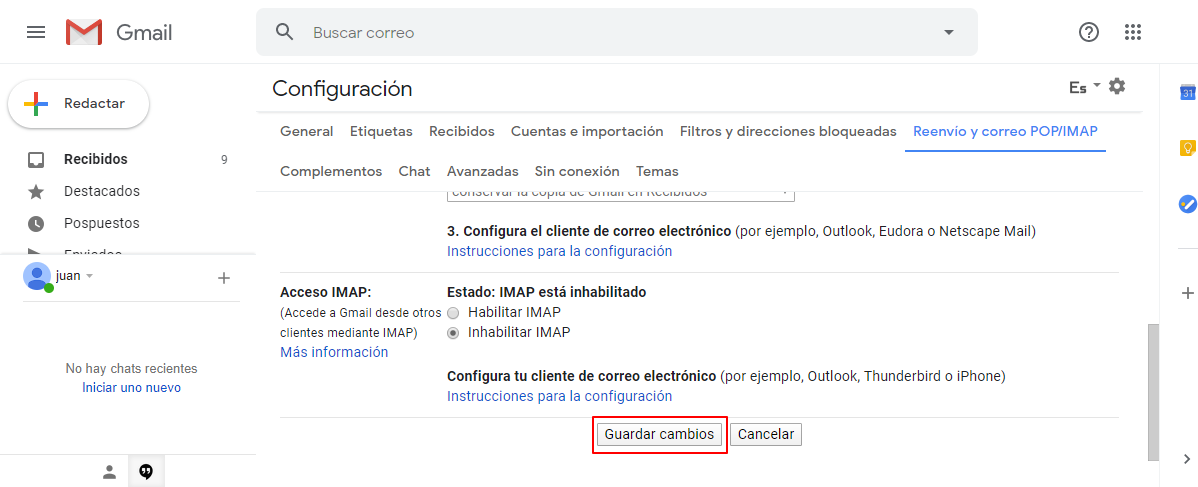Viewport: 1198px width, 487px height.
Task: Switch to the Temas tab
Action: [x=657, y=171]
